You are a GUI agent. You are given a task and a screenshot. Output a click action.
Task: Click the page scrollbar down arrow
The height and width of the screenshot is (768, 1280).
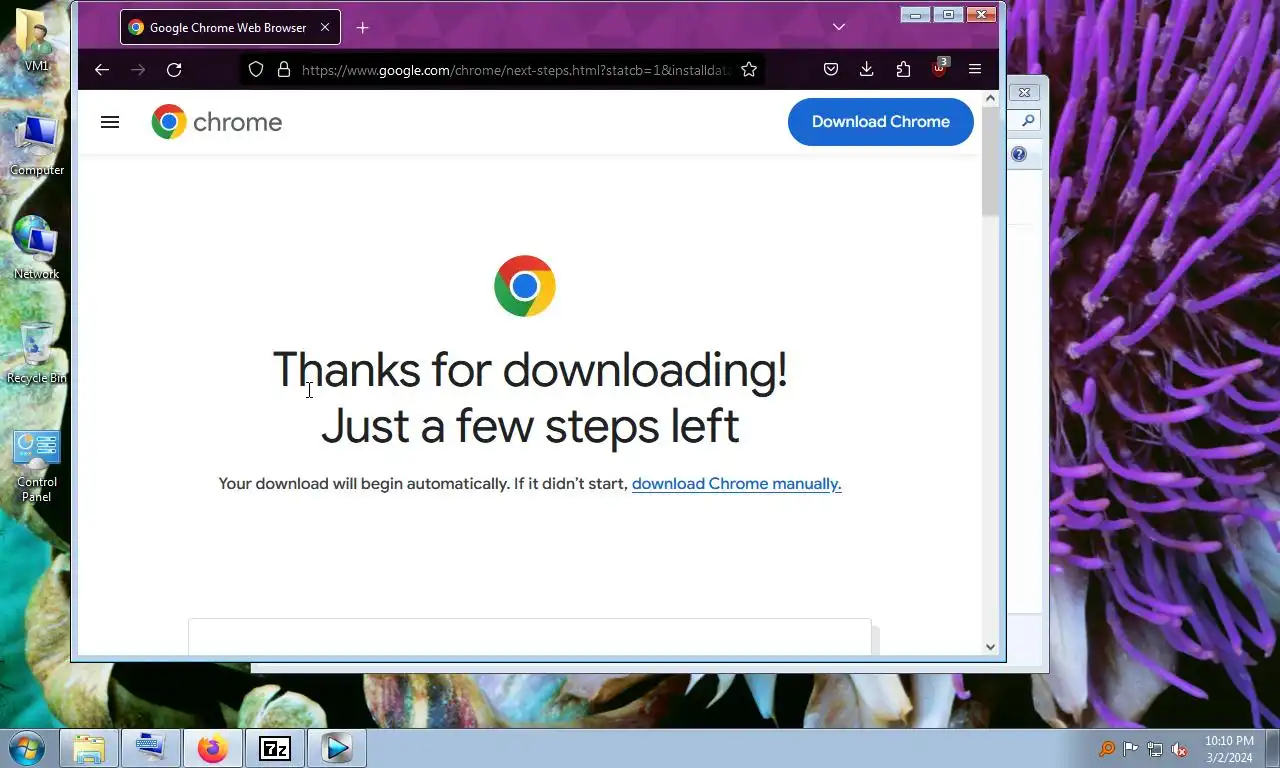[x=991, y=647]
